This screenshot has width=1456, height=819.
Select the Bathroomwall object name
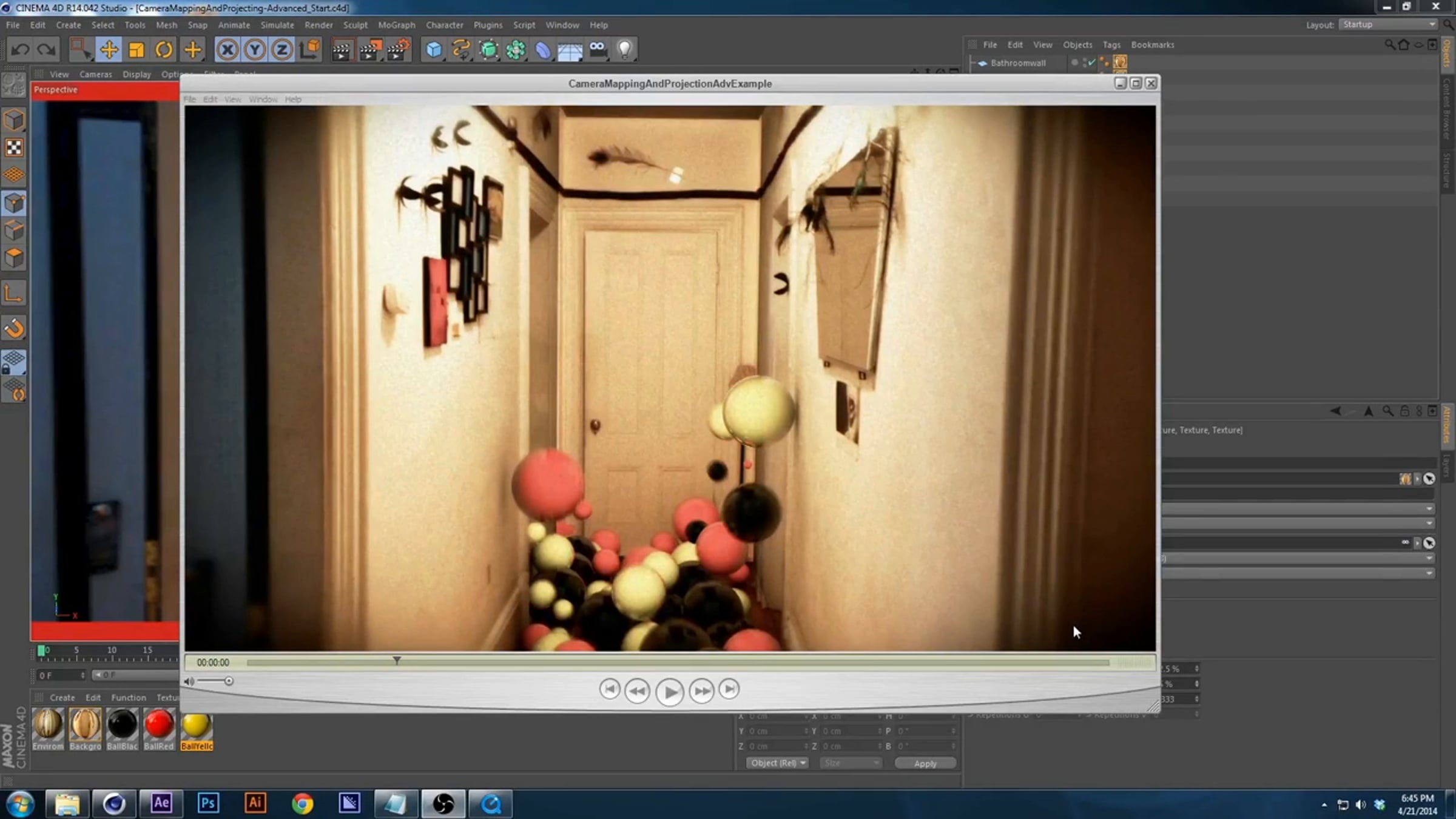(x=1018, y=63)
